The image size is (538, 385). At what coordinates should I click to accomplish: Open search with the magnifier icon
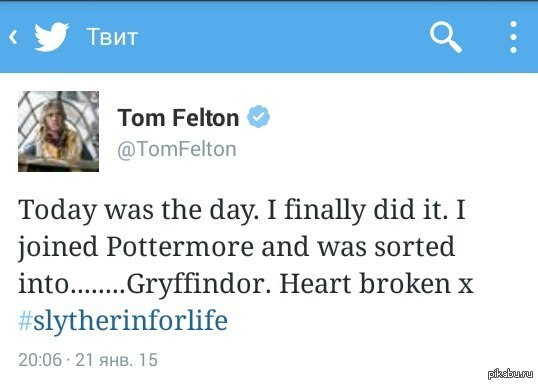pyautogui.click(x=445, y=37)
